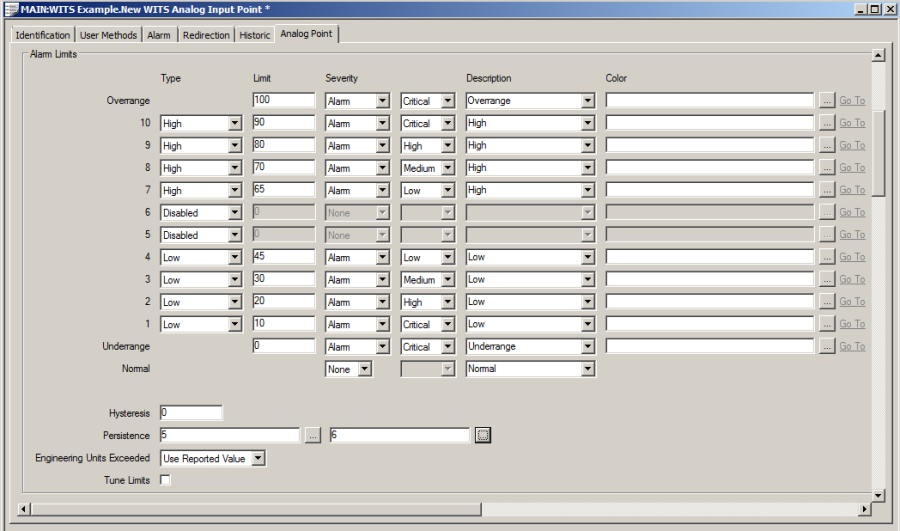Click the browse button for Underrange color

tap(826, 347)
